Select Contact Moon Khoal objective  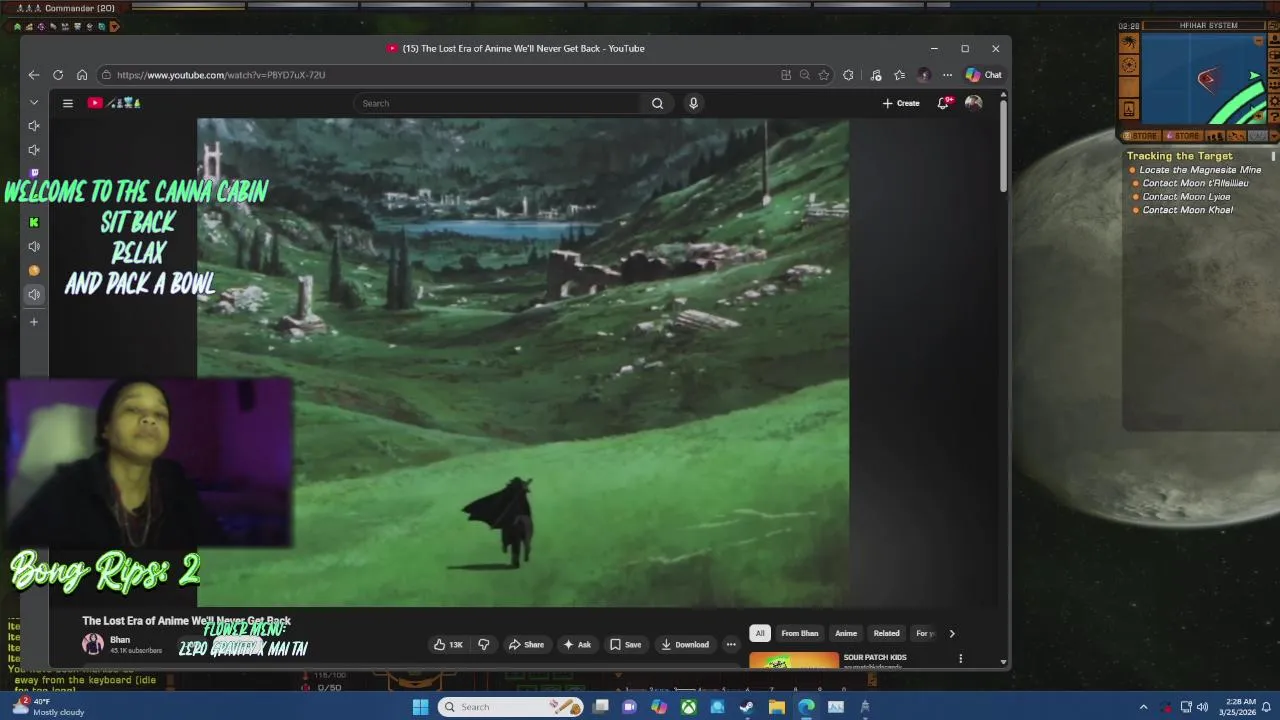pyautogui.click(x=1188, y=210)
